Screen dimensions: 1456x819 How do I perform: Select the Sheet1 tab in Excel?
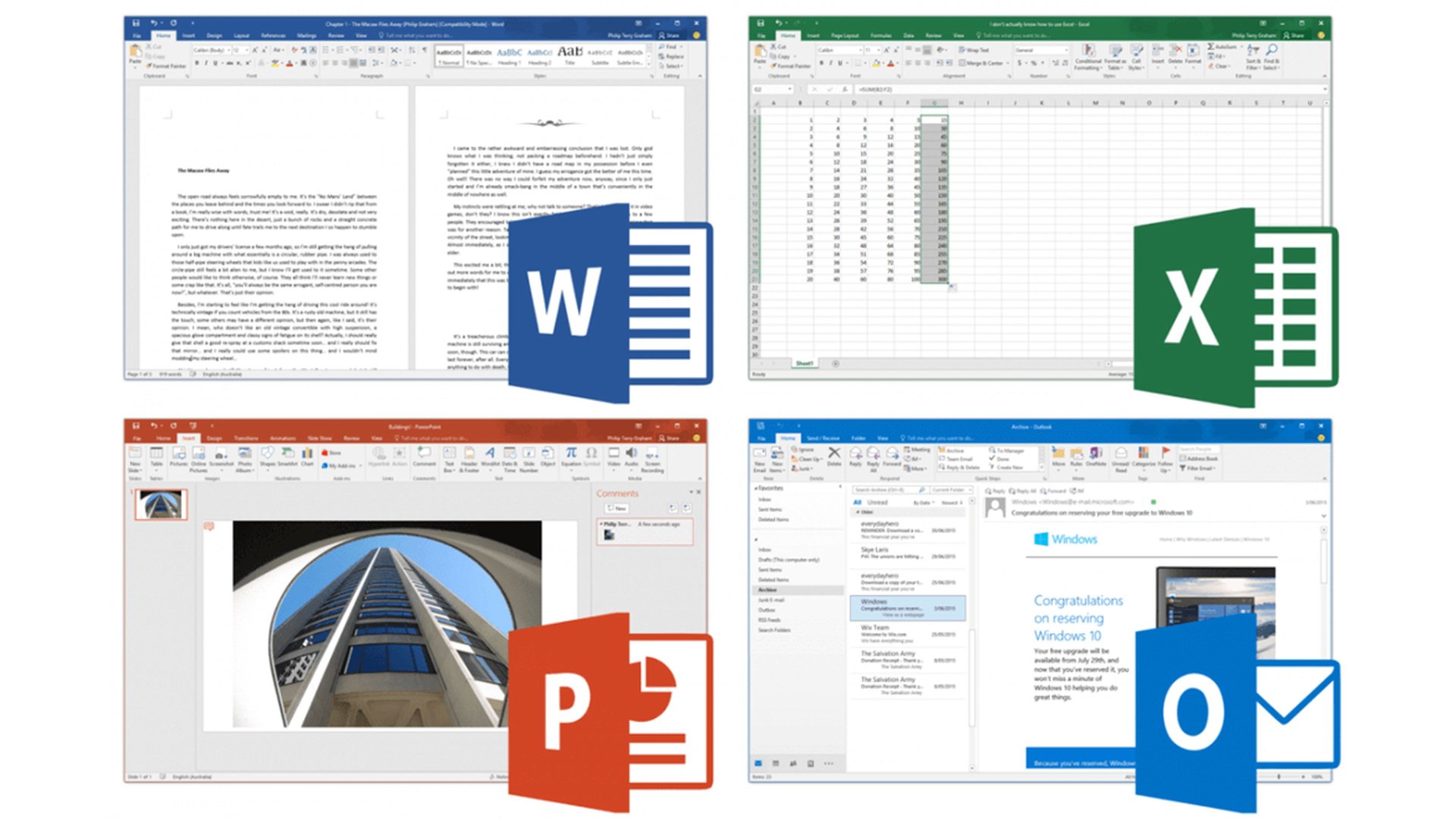click(804, 364)
